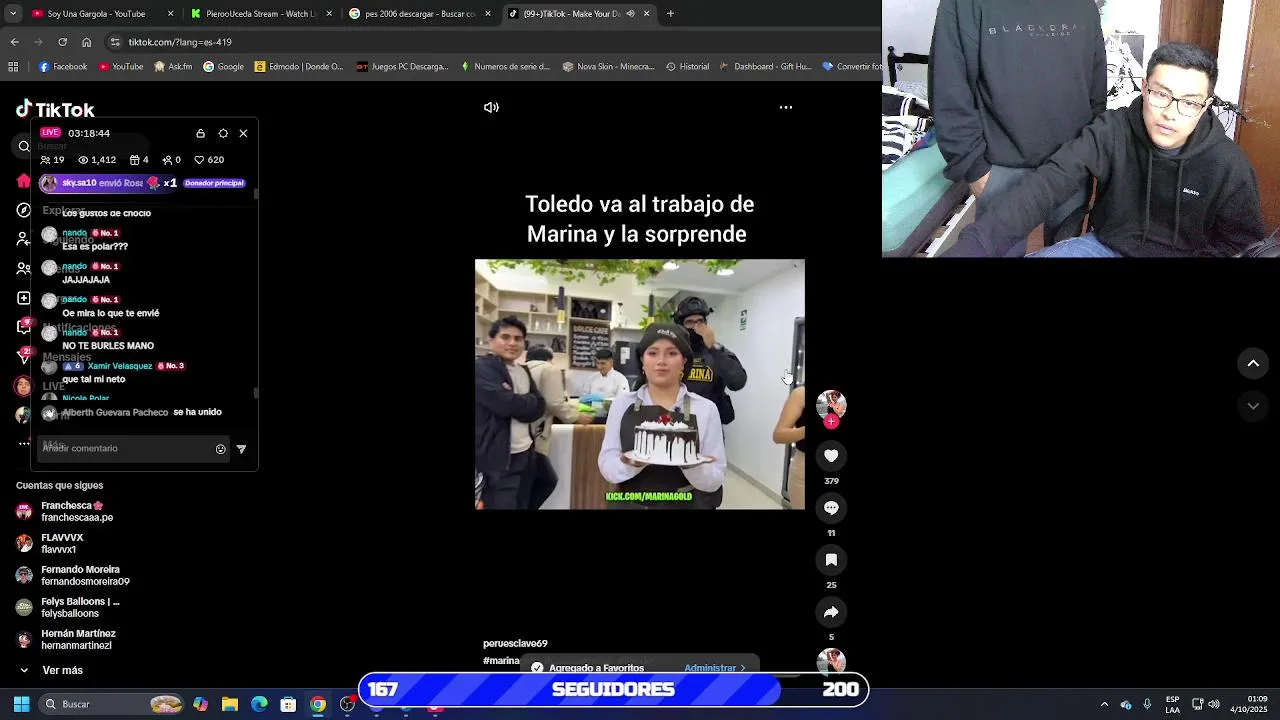Click the browser address bar URL
Viewport: 1280px width, 720px height.
[x=180, y=42]
